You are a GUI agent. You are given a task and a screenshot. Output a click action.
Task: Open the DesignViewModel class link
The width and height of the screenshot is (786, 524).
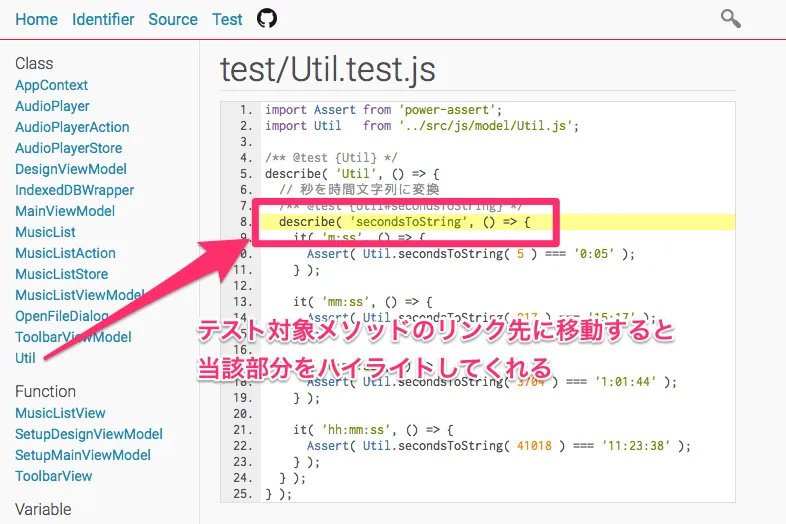(x=70, y=169)
